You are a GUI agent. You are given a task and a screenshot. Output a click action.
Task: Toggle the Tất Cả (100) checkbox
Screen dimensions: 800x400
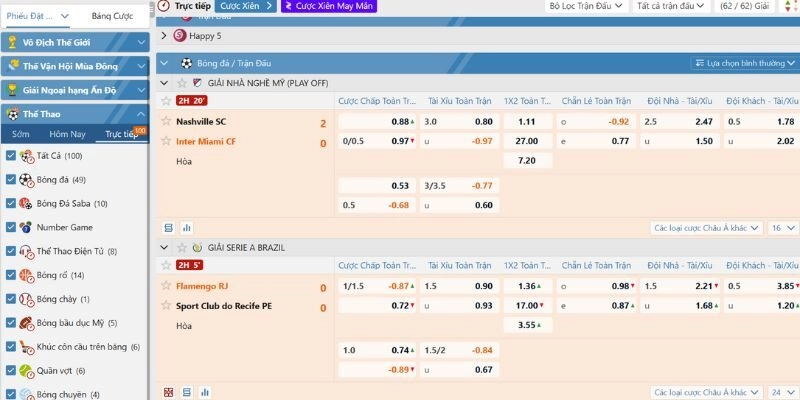coord(11,156)
